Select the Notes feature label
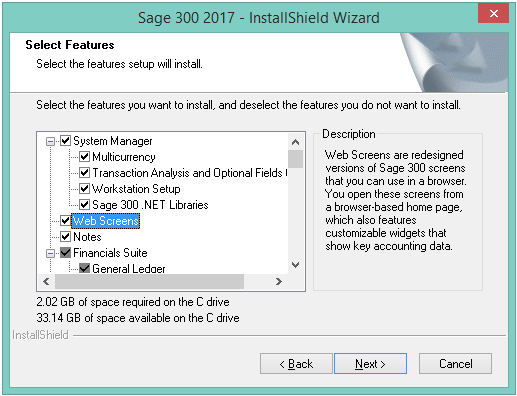517x396 pixels. (87, 237)
